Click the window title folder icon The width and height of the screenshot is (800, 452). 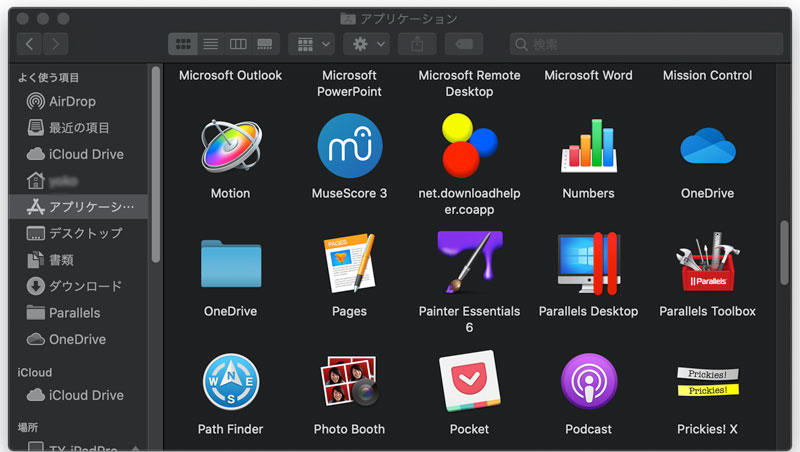click(348, 19)
